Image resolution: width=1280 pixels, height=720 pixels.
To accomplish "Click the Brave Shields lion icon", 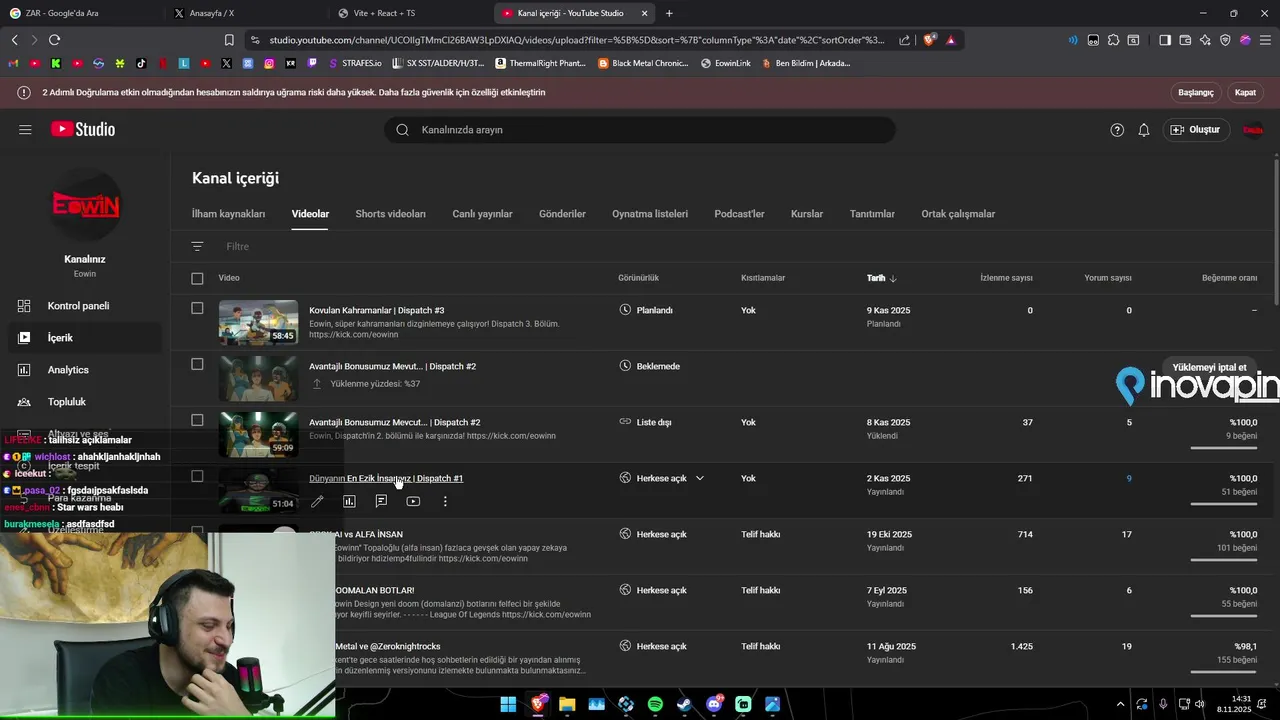I will pos(929,40).
